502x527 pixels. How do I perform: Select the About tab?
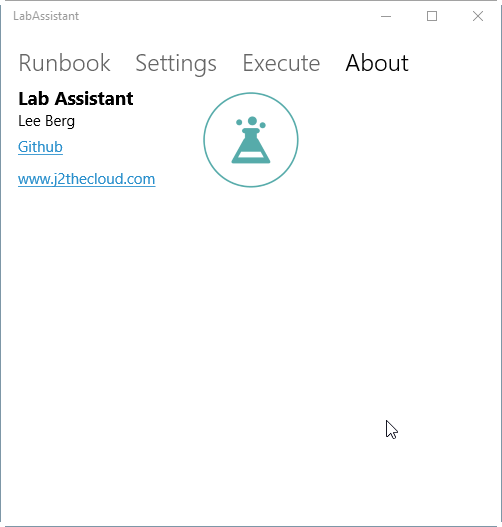point(377,63)
